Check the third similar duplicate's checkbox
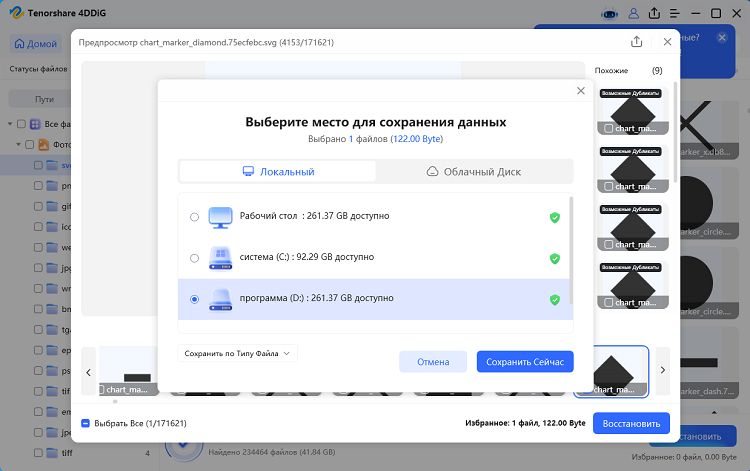750x471 pixels. point(608,244)
